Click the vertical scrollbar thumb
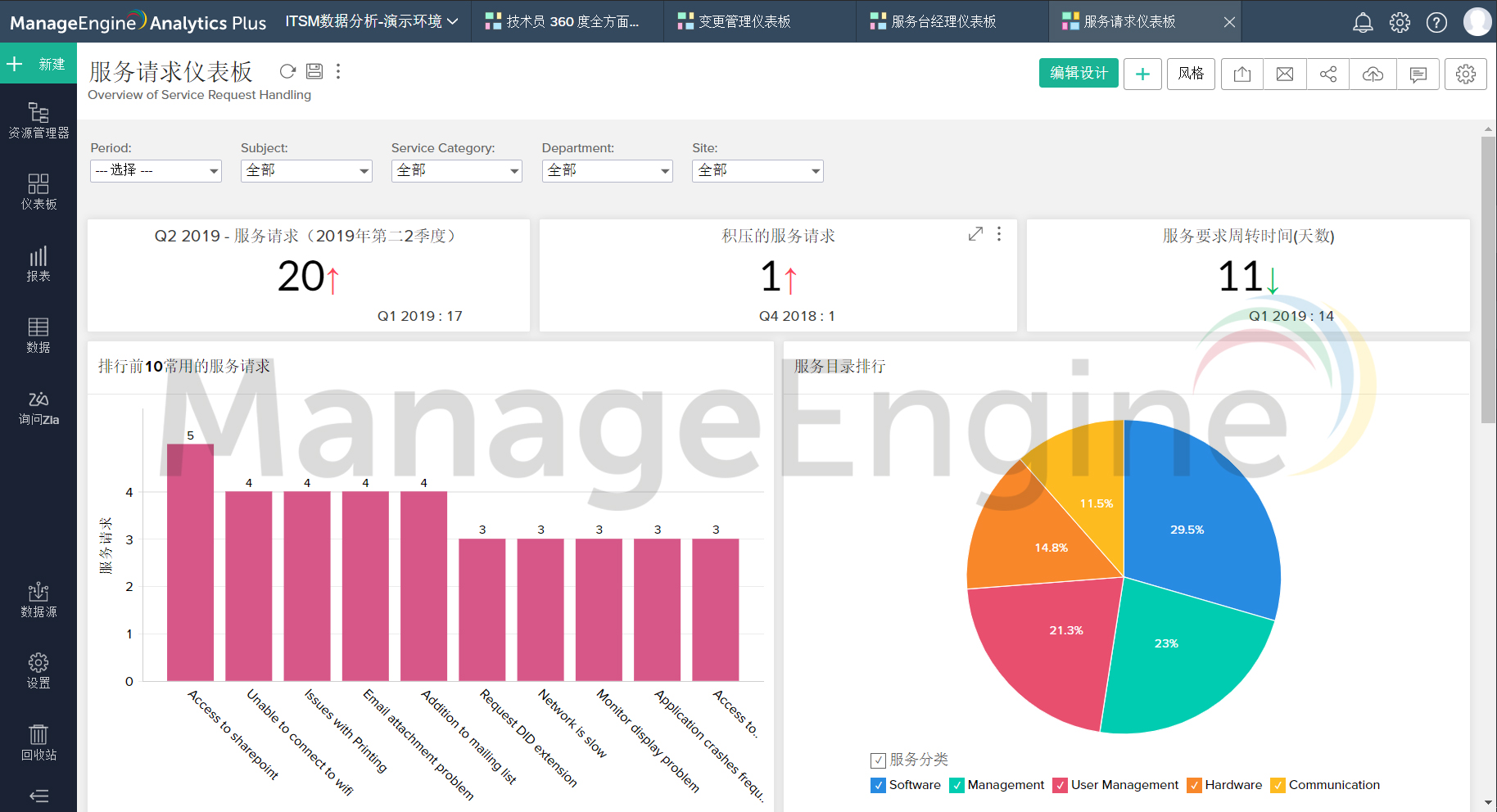The height and width of the screenshot is (812, 1497). pos(1488,280)
